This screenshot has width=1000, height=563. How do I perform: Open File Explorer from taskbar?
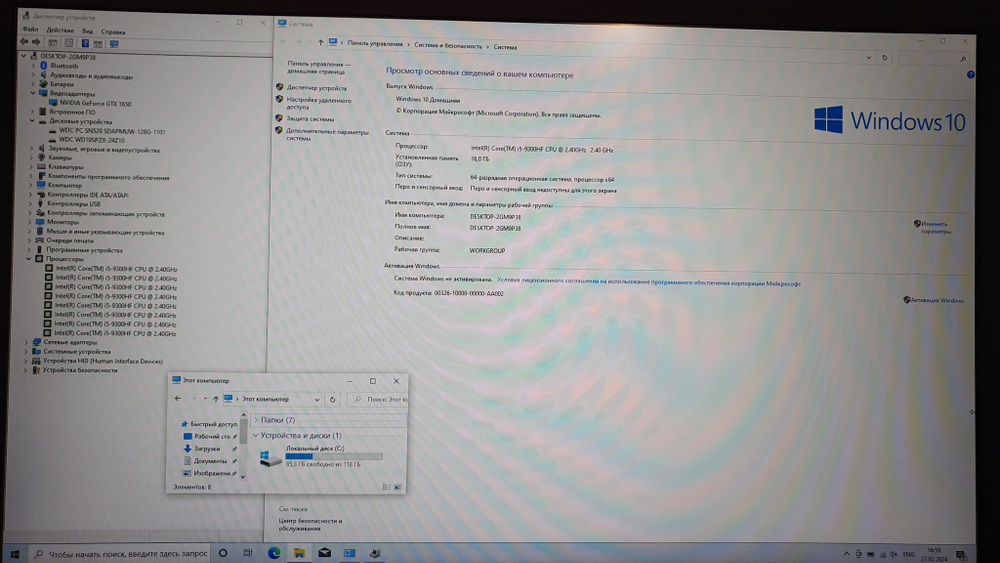click(x=299, y=553)
